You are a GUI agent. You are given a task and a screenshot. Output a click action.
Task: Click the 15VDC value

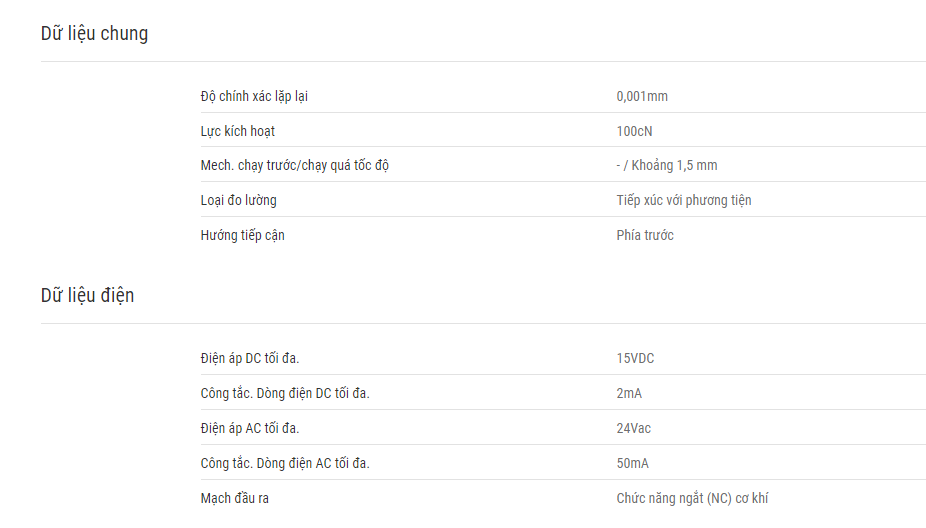pyautogui.click(x=635, y=358)
